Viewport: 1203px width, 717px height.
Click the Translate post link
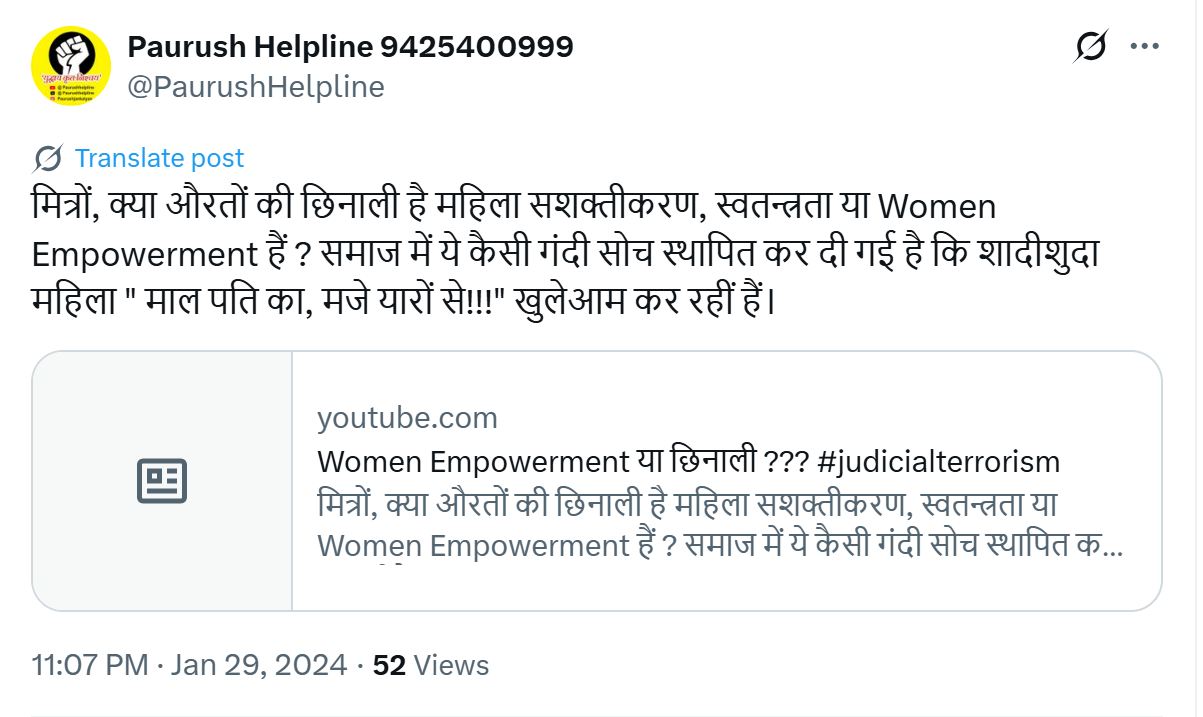coord(159,158)
